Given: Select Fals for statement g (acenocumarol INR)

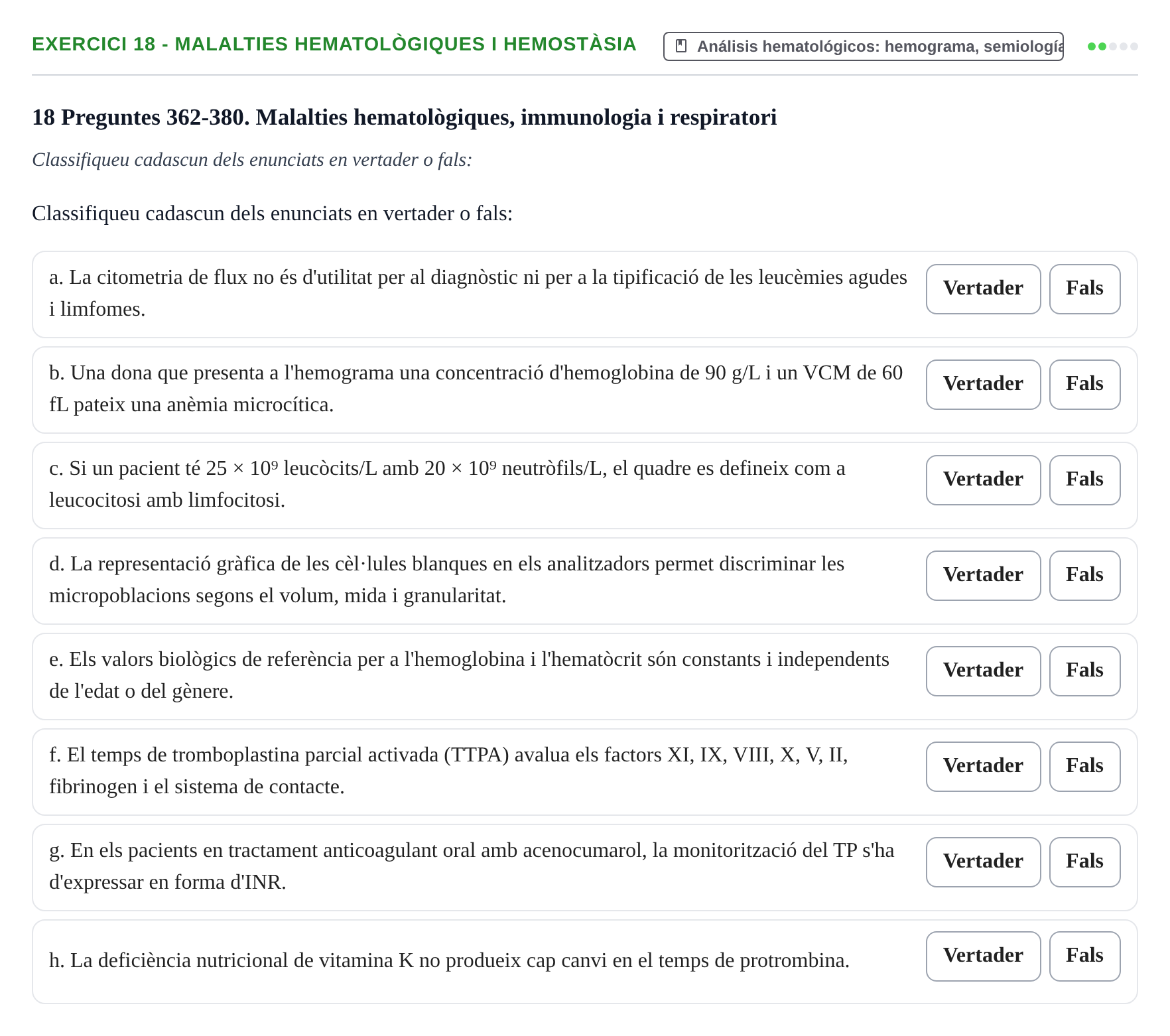Looking at the screenshot, I should pos(1084,862).
